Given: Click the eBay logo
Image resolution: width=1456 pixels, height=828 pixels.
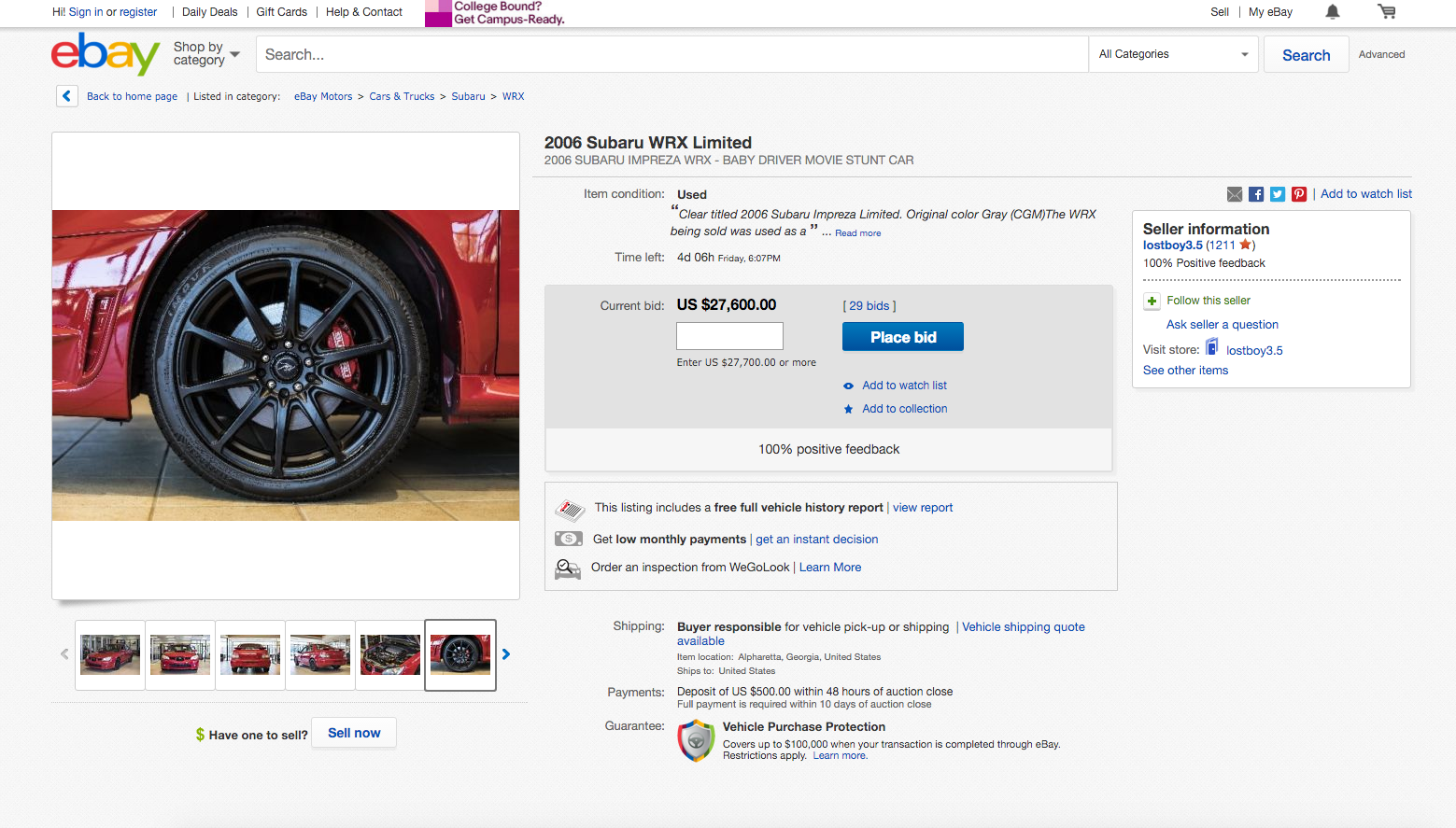Looking at the screenshot, I should 106,54.
